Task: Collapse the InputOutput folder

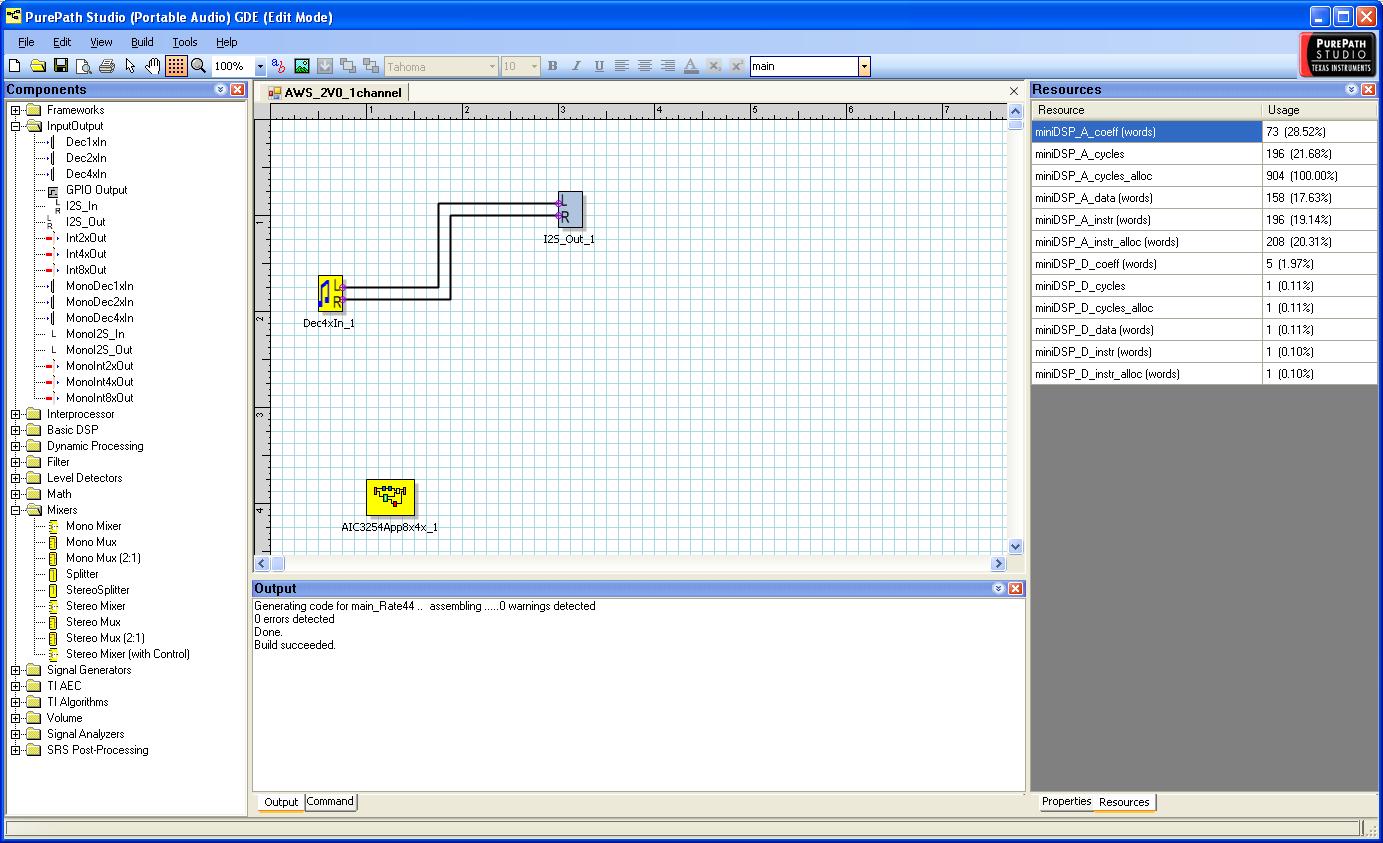Action: [16, 126]
